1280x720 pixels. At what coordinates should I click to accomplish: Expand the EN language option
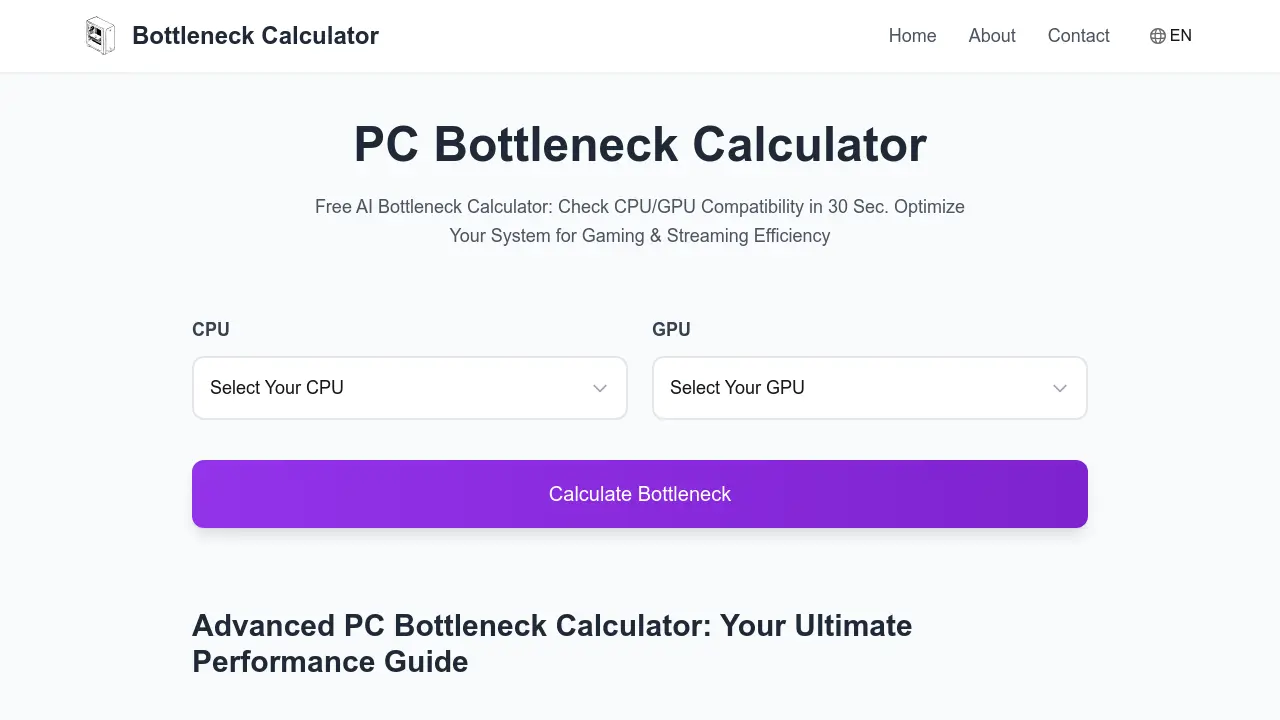(x=1170, y=36)
